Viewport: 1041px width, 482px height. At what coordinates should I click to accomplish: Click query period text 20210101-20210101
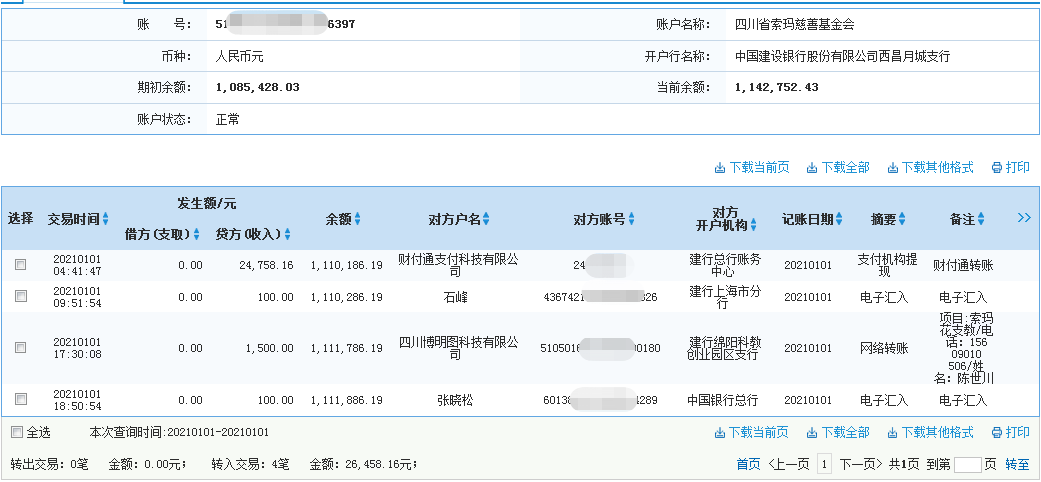[218, 432]
